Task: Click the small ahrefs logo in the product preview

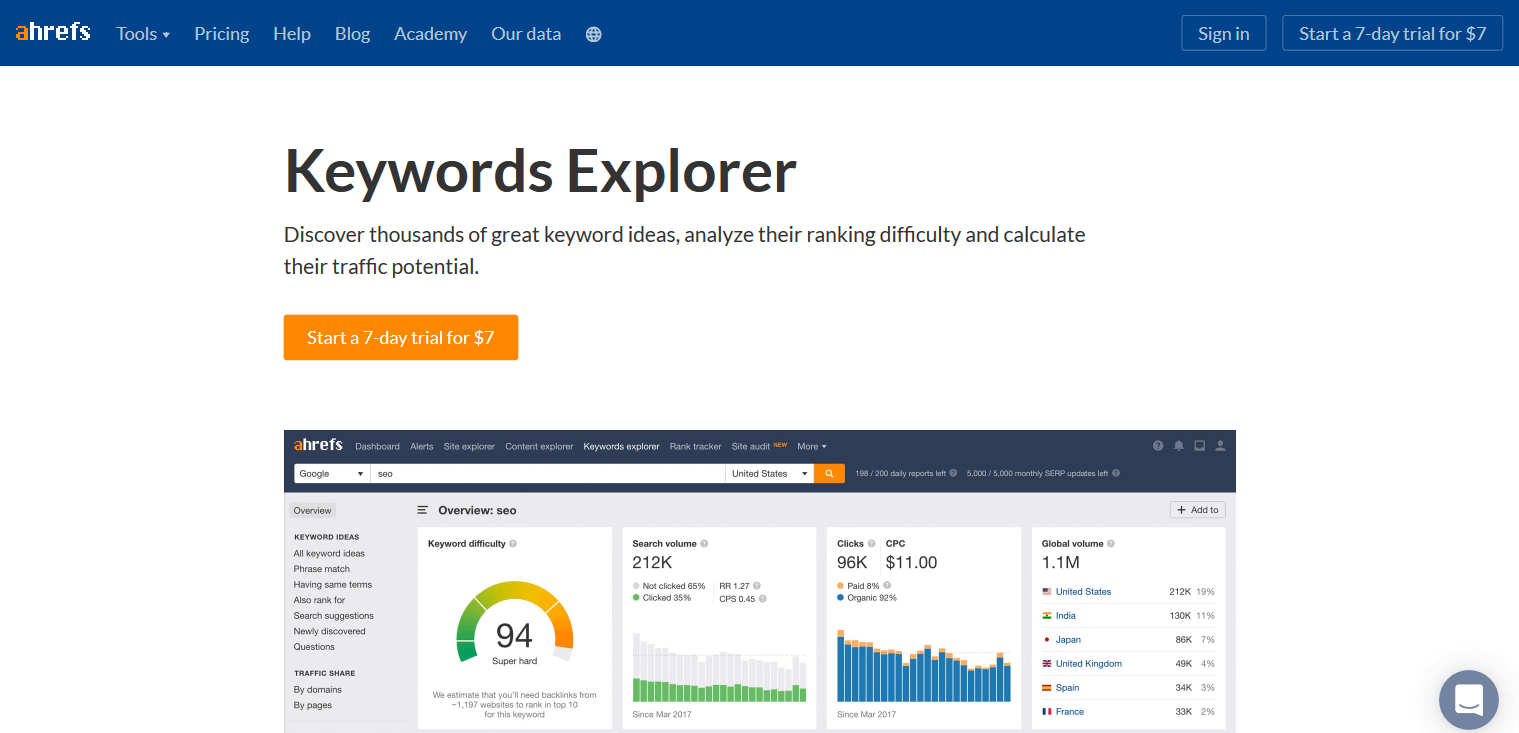Action: click(x=318, y=445)
